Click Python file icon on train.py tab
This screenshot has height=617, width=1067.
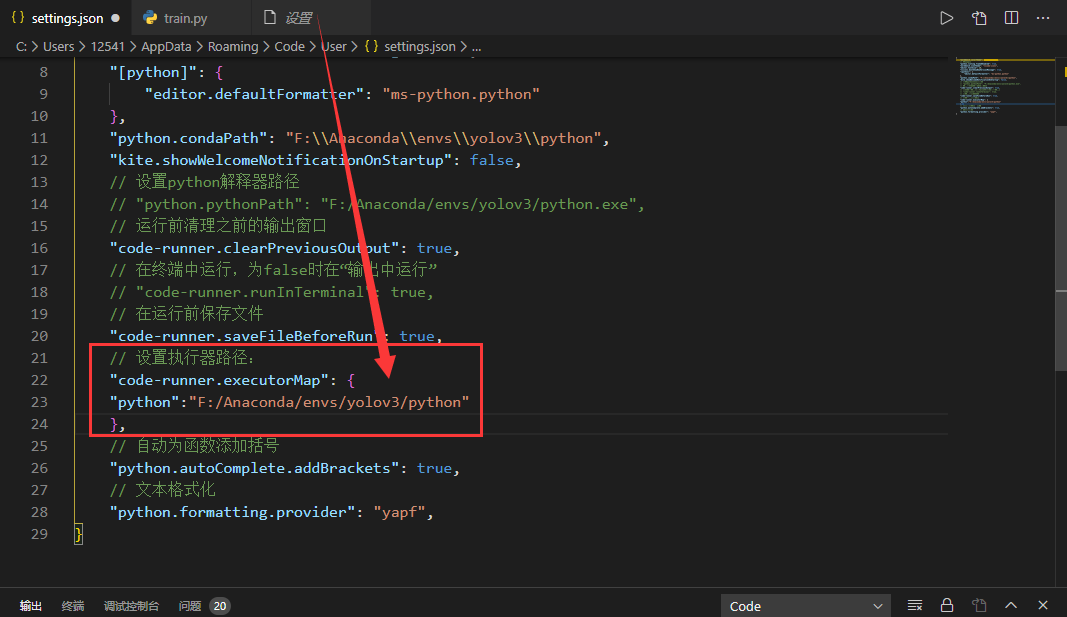pos(150,18)
